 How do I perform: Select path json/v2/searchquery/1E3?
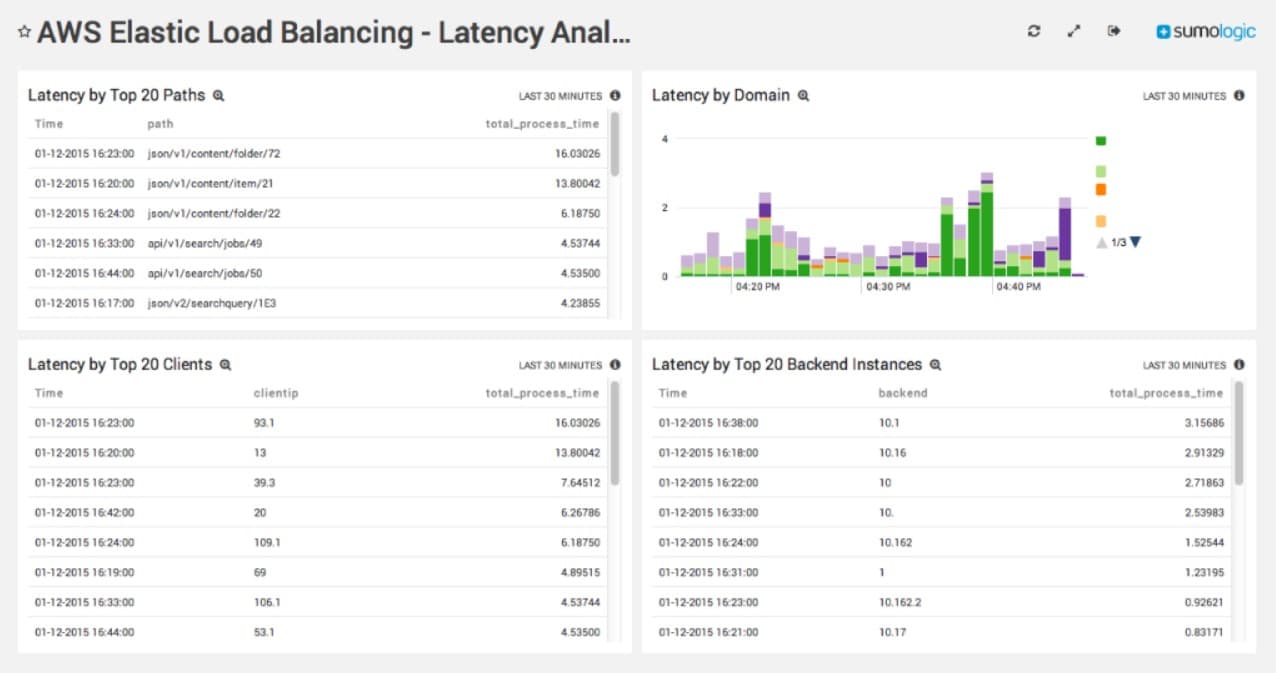pyautogui.click(x=212, y=303)
